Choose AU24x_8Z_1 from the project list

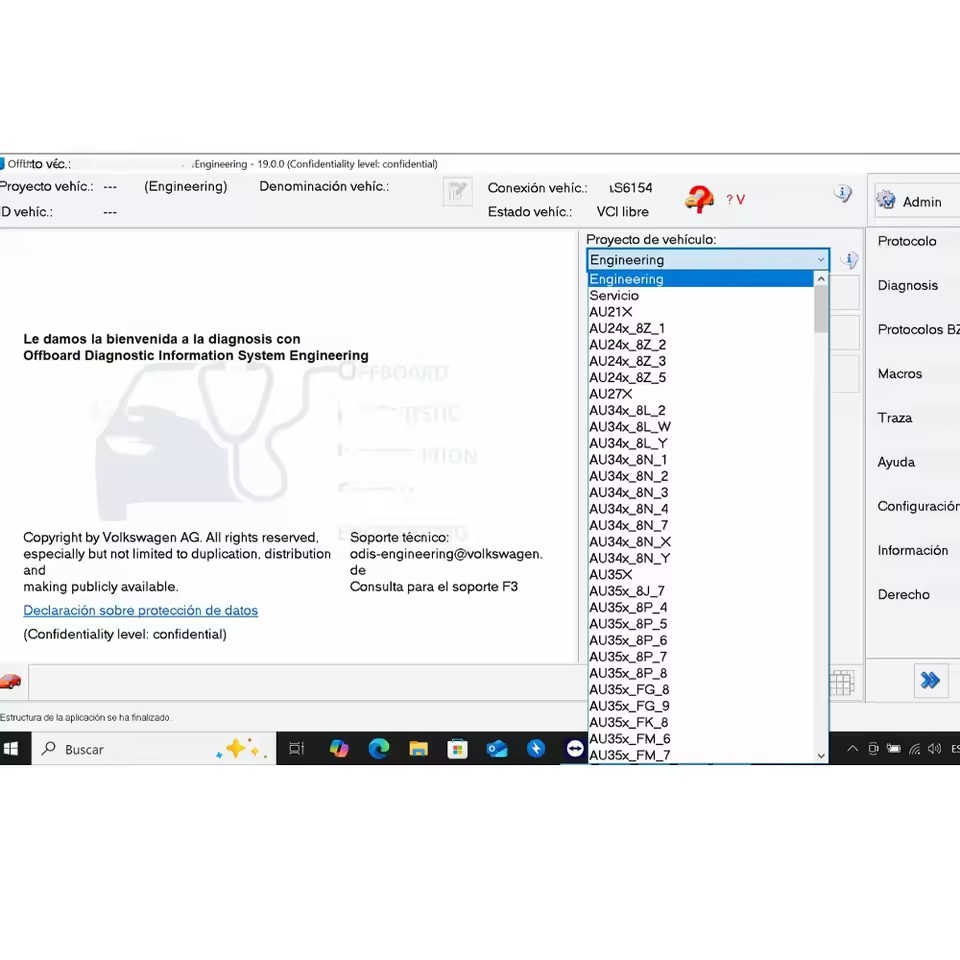(x=700, y=329)
